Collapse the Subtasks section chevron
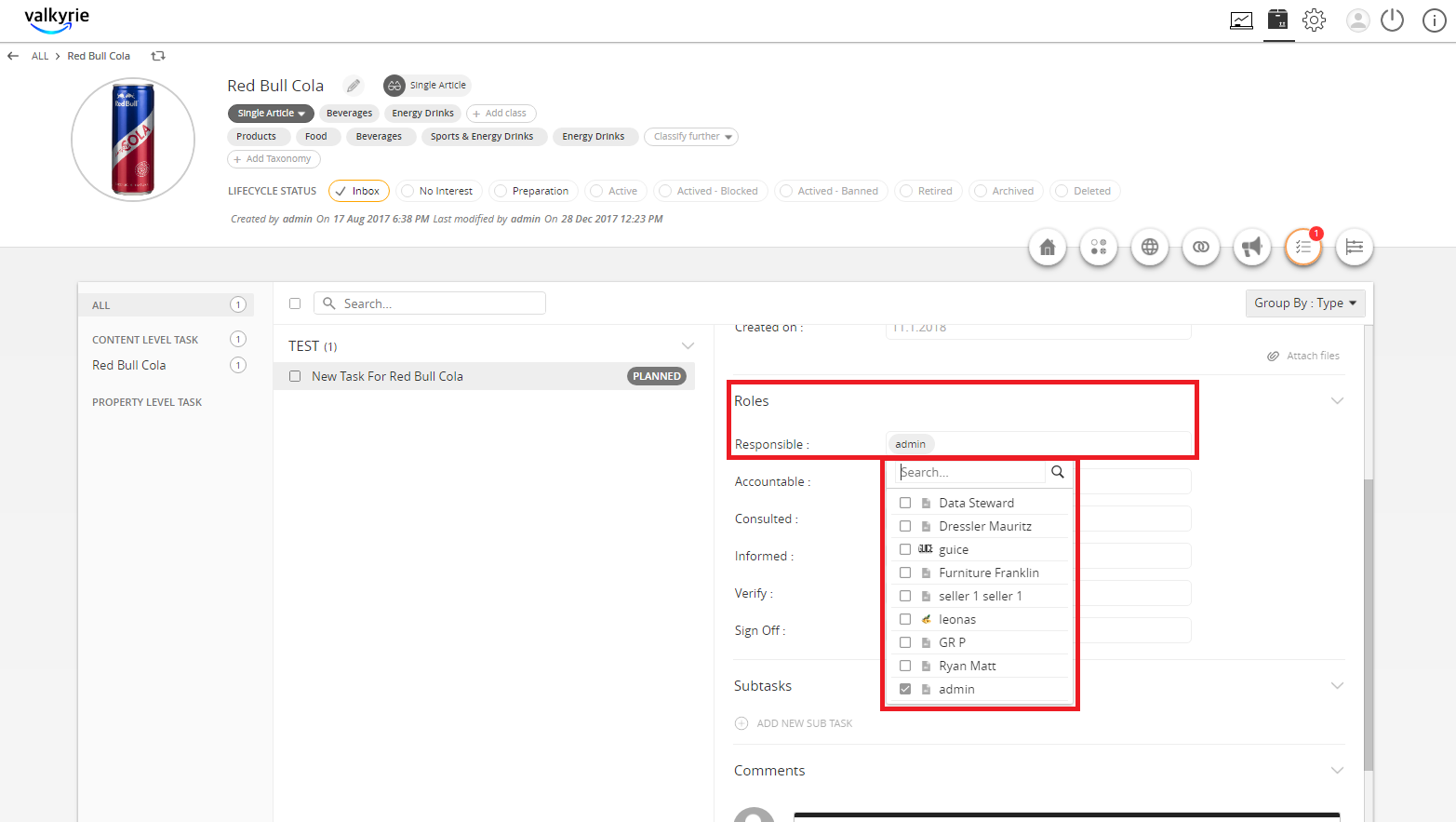The width and height of the screenshot is (1456, 822). tap(1337, 686)
